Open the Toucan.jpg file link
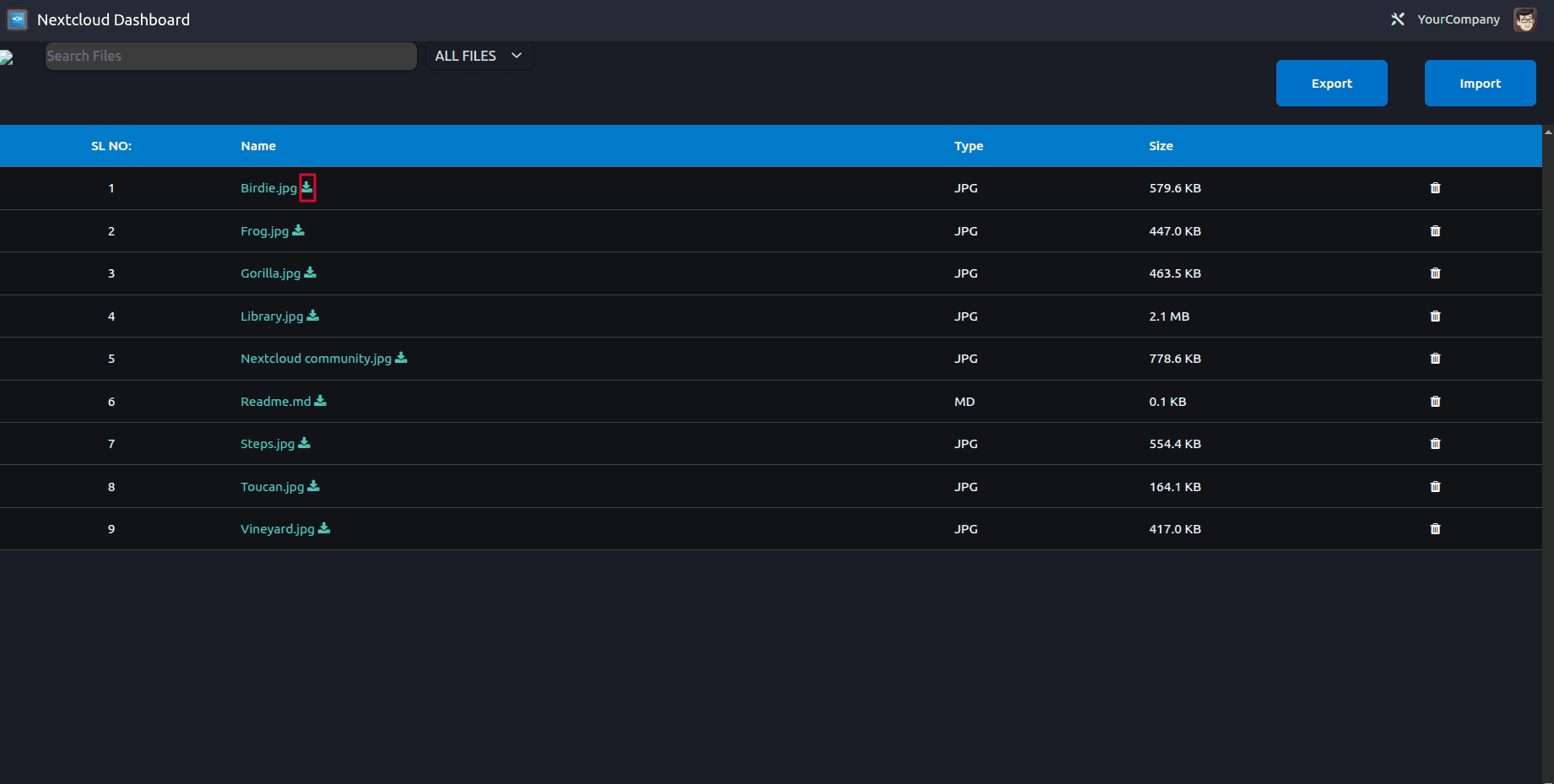This screenshot has height=784, width=1554. (272, 487)
